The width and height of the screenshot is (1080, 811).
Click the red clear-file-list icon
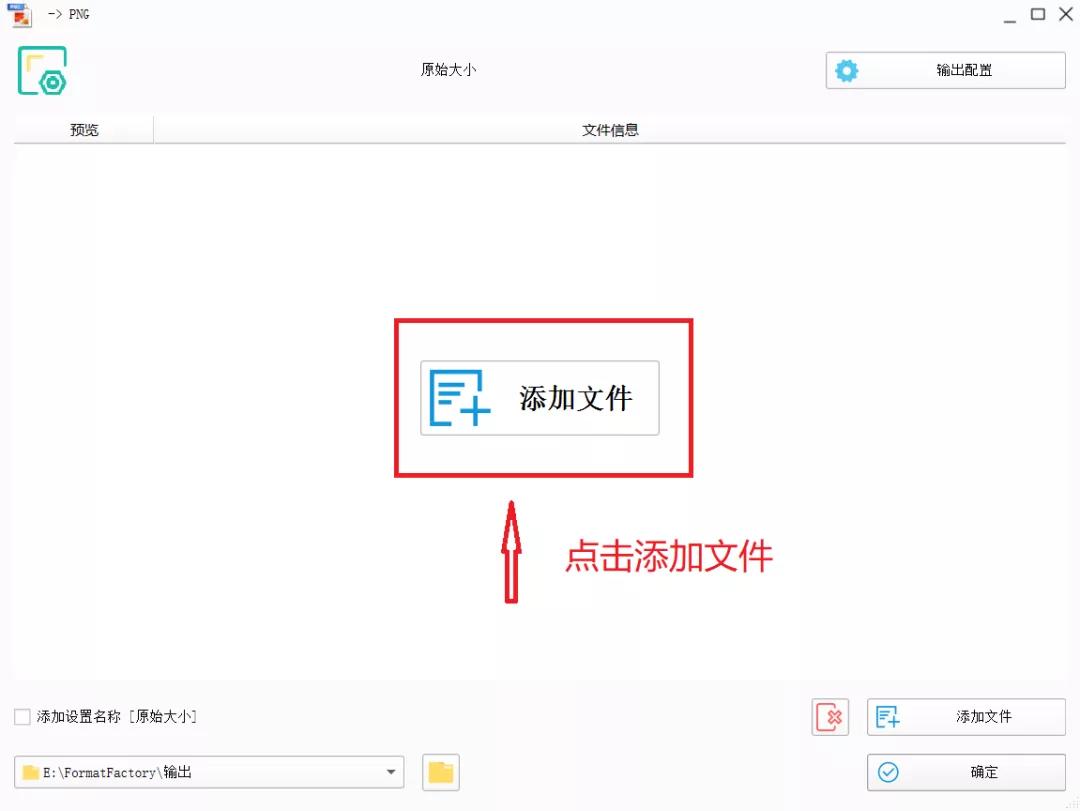tap(830, 717)
